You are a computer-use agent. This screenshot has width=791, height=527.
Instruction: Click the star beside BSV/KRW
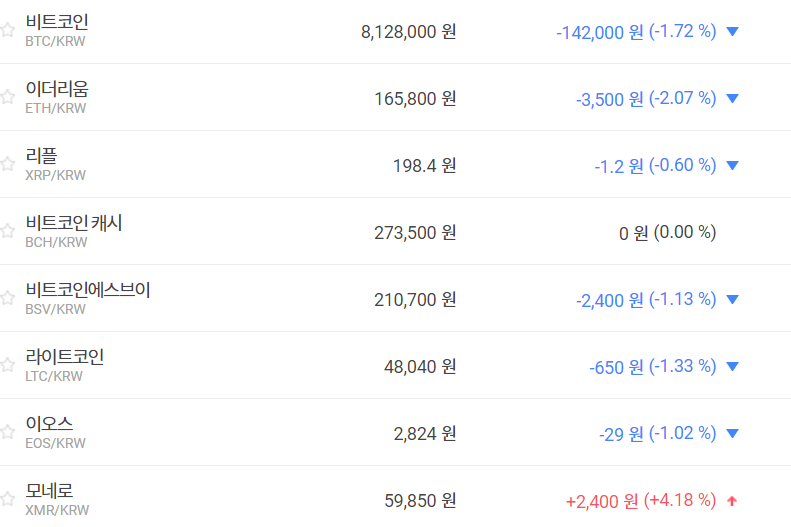tap(8, 298)
